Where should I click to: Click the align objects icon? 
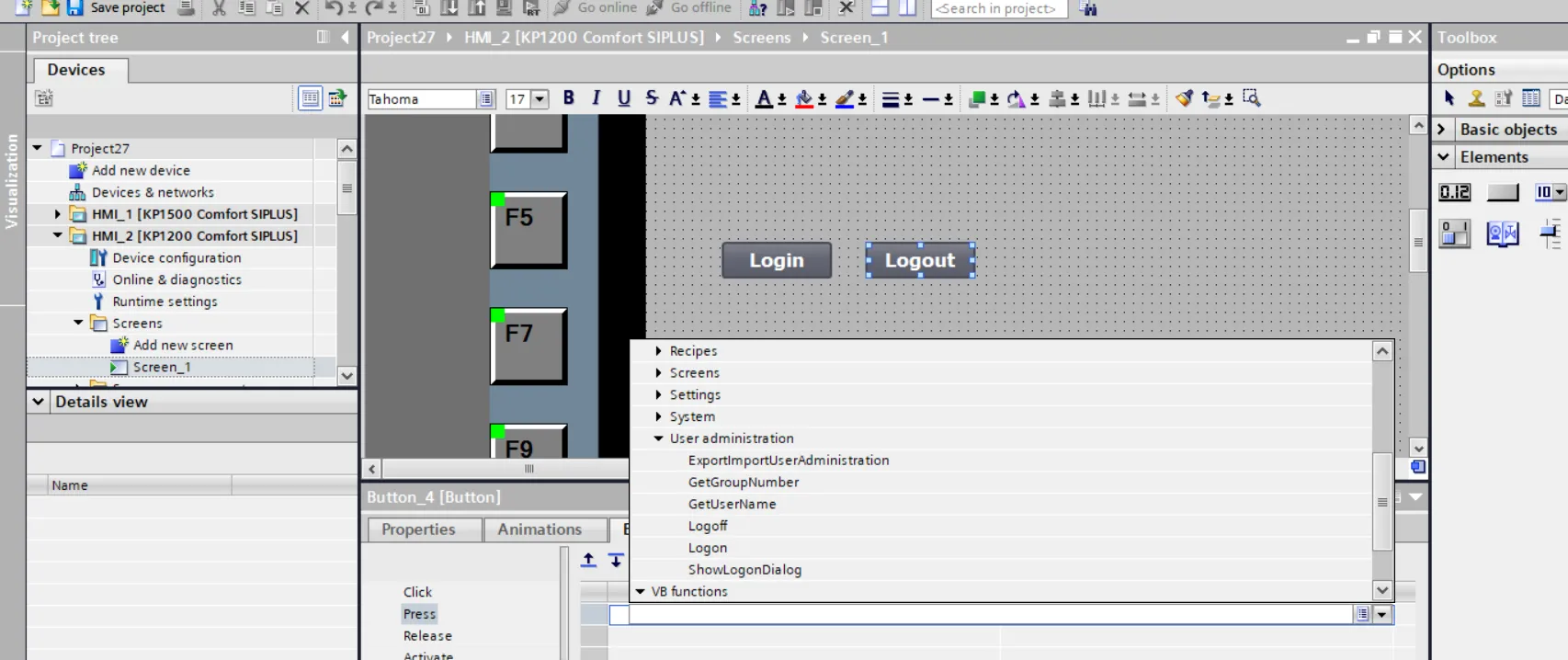coord(1057,98)
